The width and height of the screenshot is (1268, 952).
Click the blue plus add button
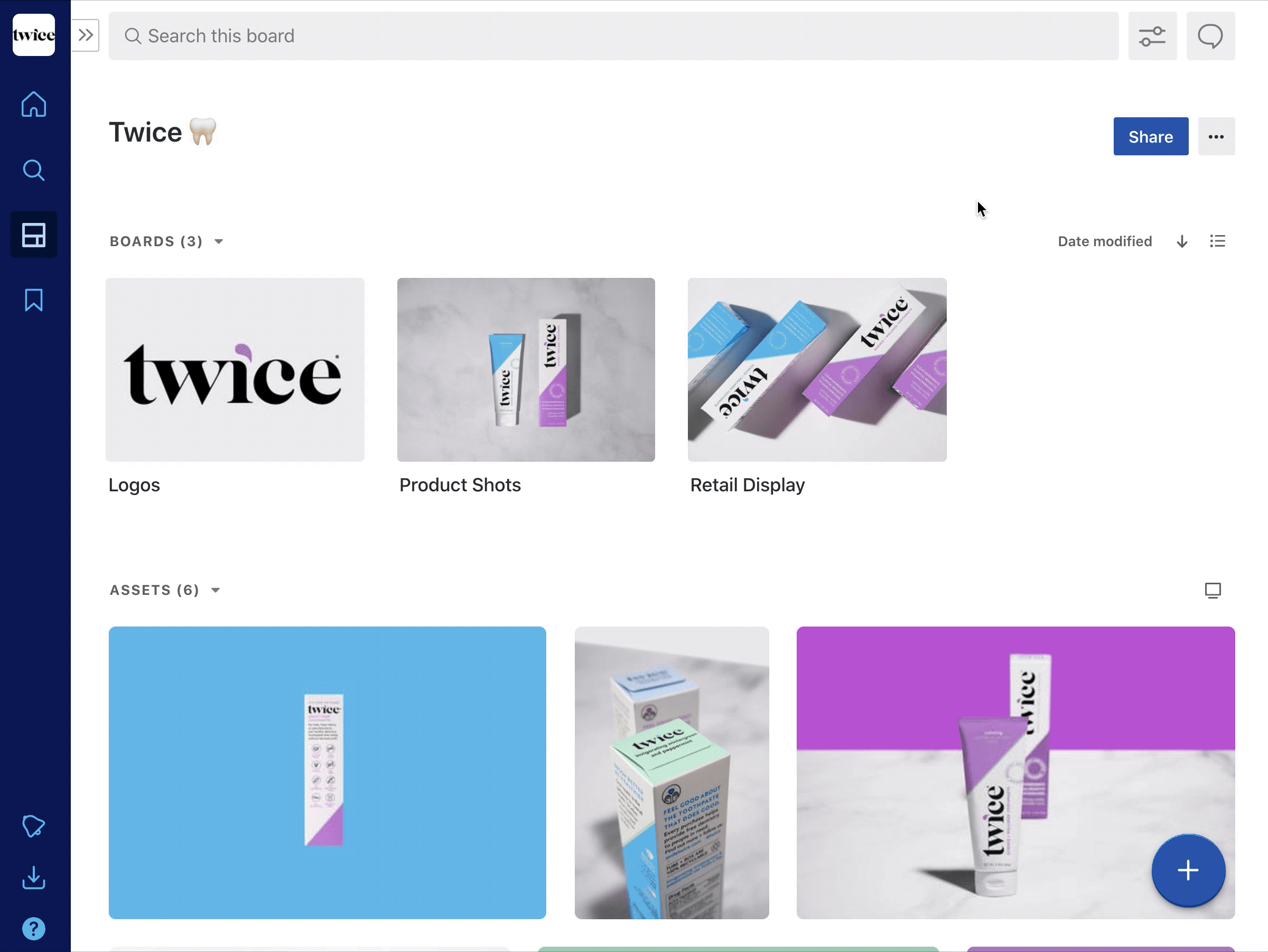pos(1188,870)
